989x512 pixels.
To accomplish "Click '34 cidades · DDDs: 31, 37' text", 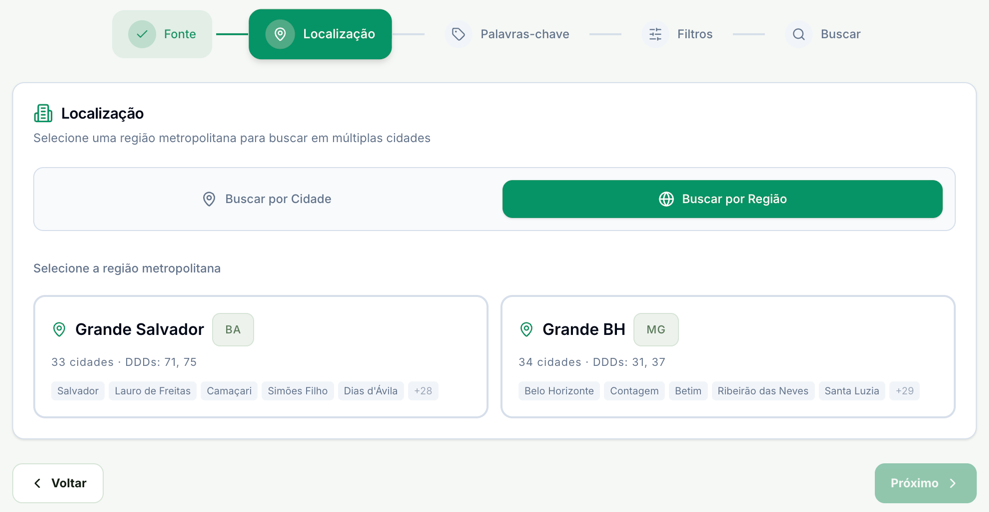I will [592, 363].
